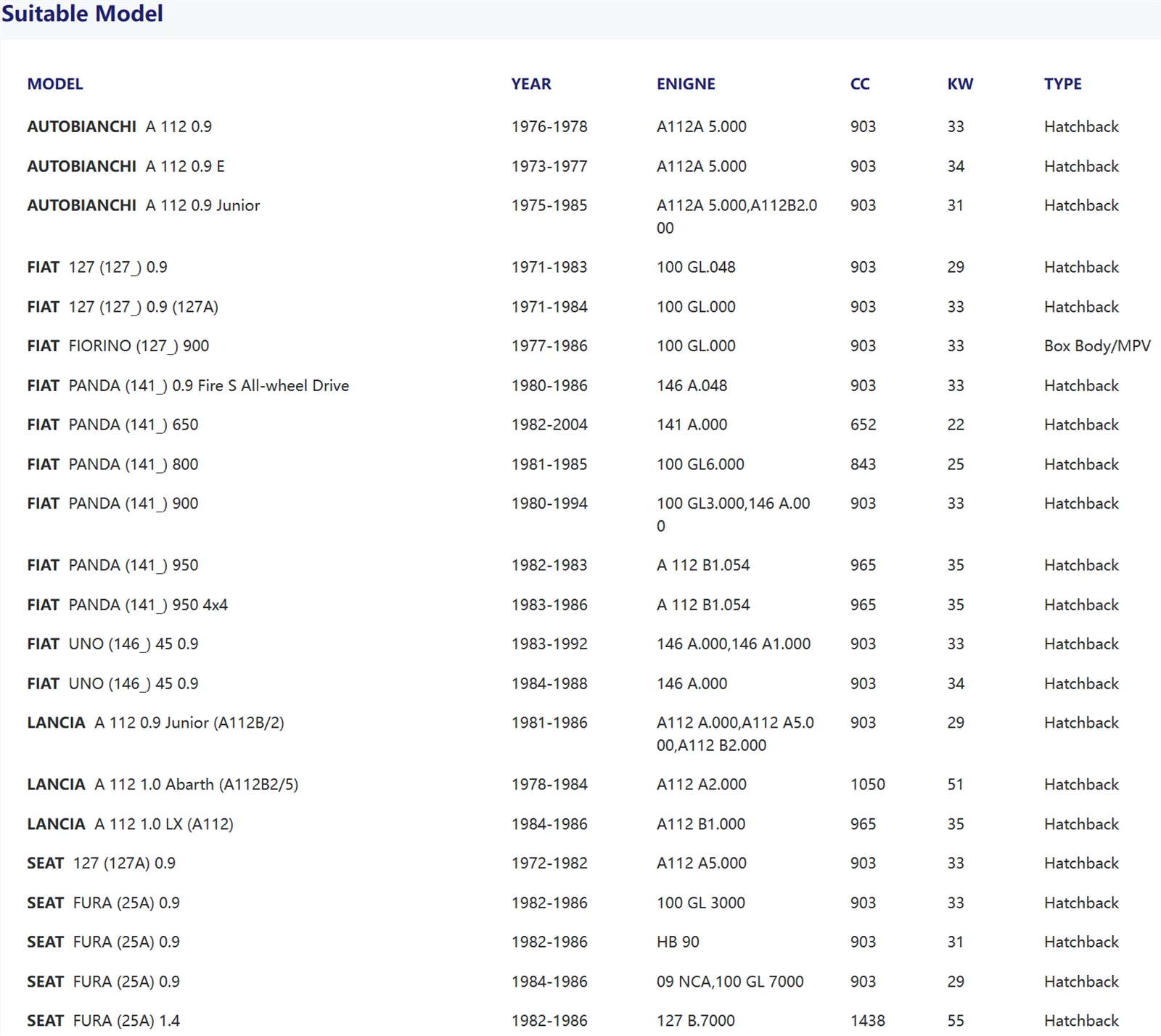Click the Suitable Model heading
Image resolution: width=1161 pixels, height=1036 pixels.
[82, 13]
